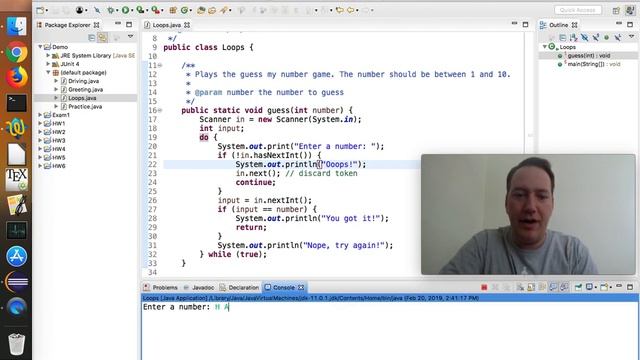Click the Run External Tools toolbar icon
Screen dimensions: 640x360
pyautogui.click(x=155, y=10)
